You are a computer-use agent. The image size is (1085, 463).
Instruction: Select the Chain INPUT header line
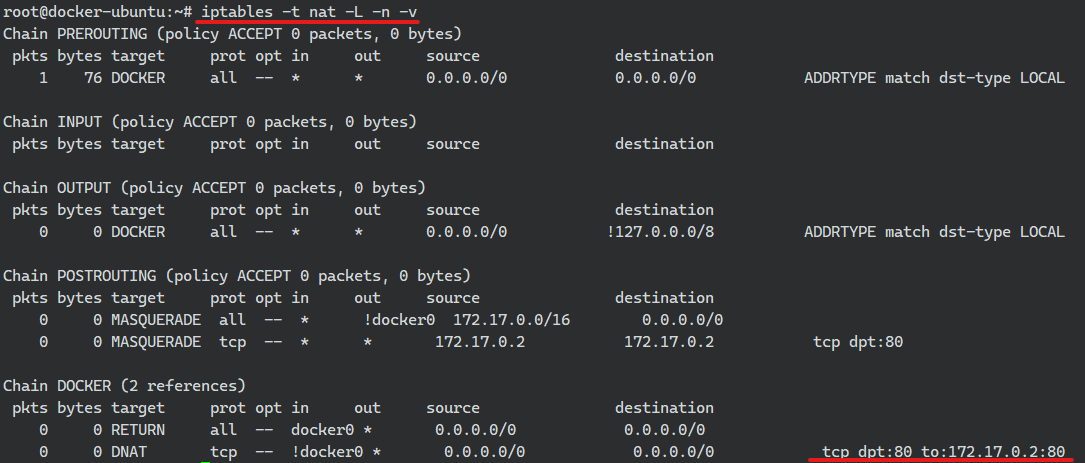tap(210, 122)
